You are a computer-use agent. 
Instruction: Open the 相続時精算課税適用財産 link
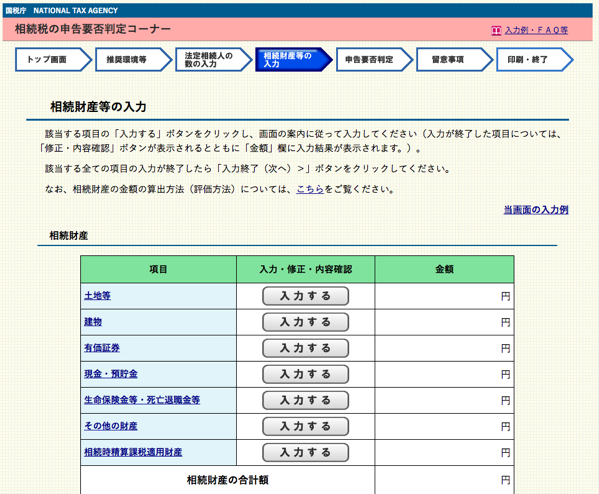pyautogui.click(x=133, y=452)
